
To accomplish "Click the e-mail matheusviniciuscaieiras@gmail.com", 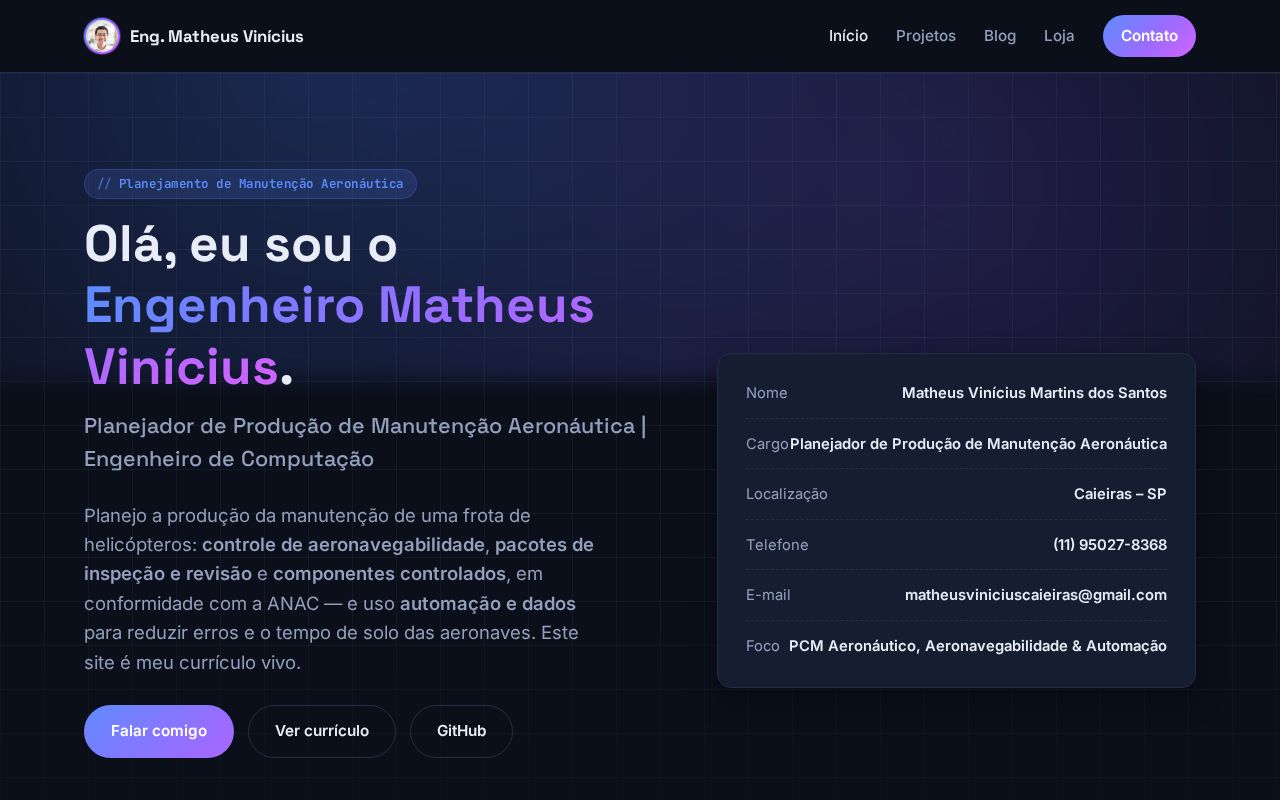I will click(1036, 595).
